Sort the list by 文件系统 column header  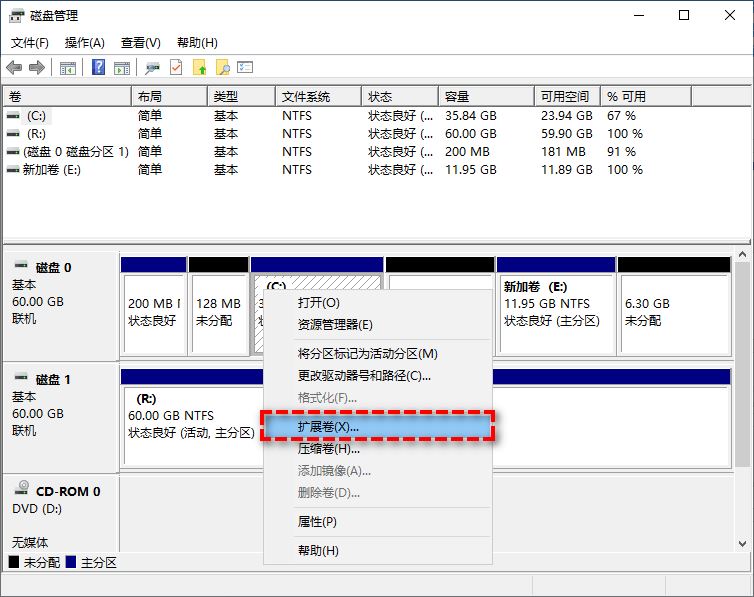(x=306, y=97)
